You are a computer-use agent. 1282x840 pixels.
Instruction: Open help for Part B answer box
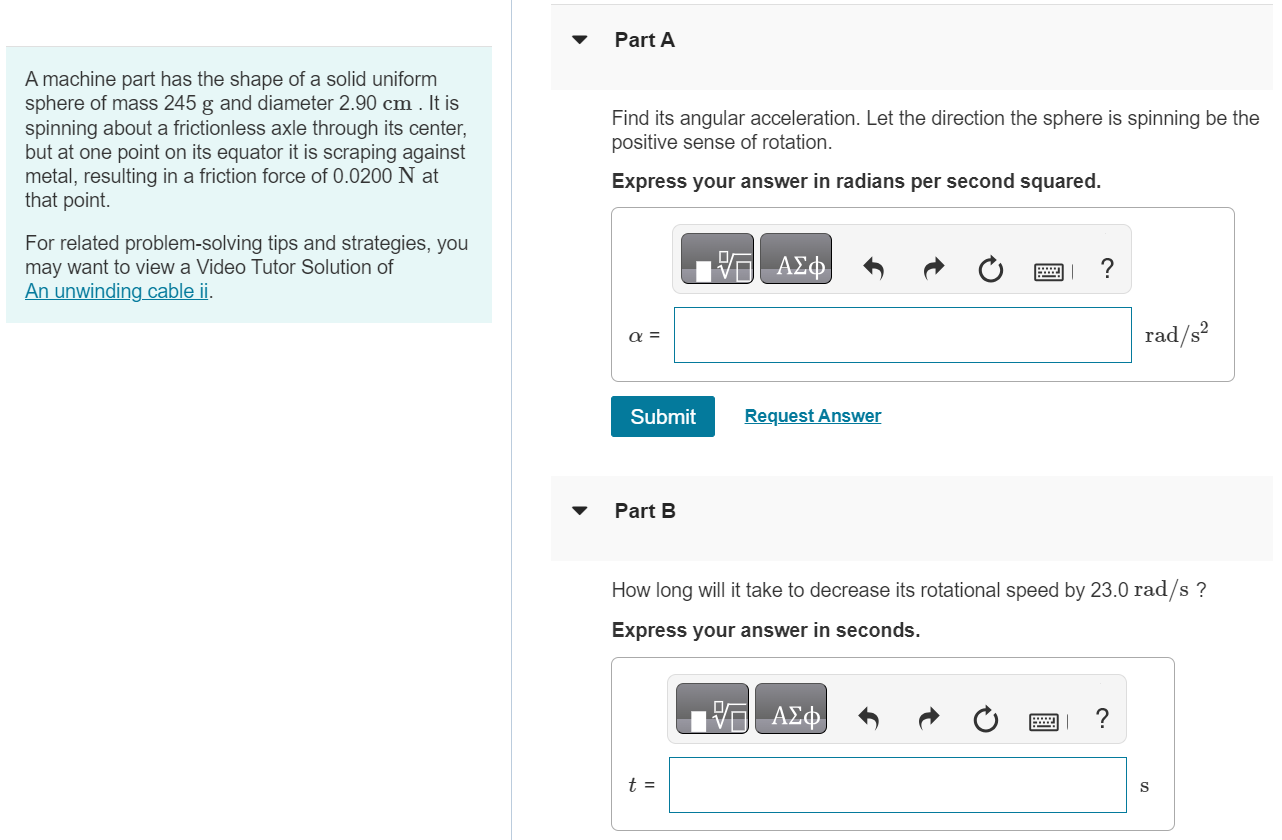point(1101,718)
